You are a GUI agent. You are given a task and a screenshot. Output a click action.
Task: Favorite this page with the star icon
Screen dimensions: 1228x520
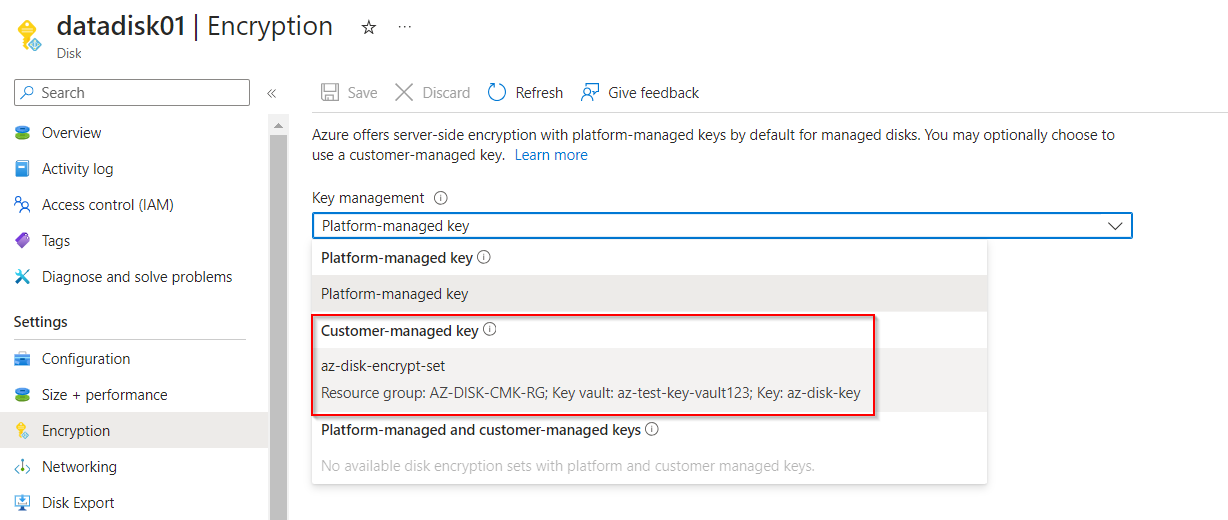click(369, 28)
